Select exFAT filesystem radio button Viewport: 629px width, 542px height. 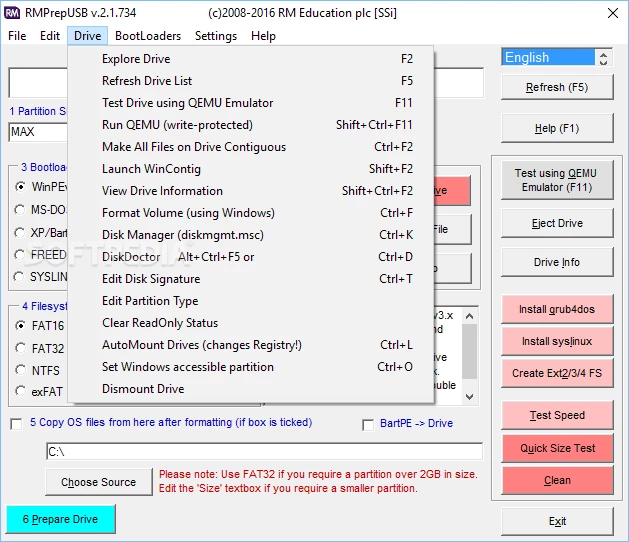(x=20, y=392)
